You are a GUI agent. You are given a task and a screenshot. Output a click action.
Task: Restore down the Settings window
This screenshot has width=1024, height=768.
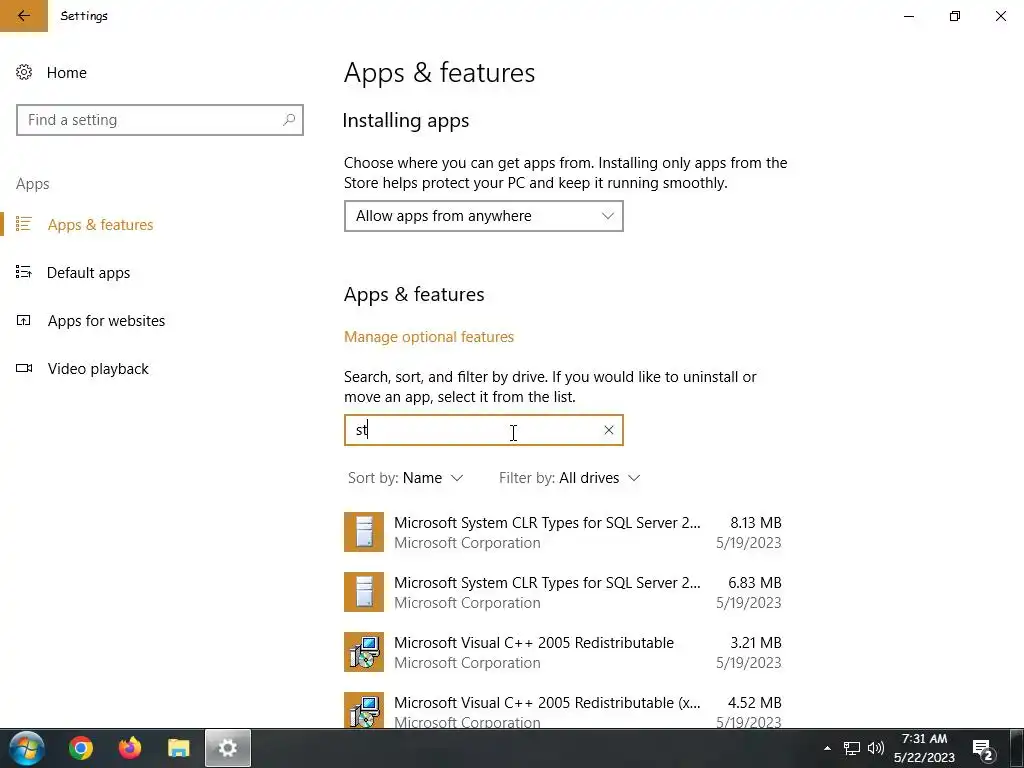[x=955, y=16]
